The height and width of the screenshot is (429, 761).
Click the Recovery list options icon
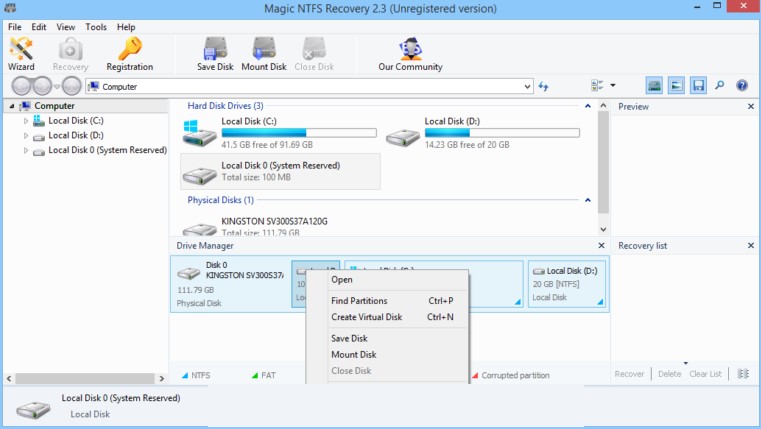tap(743, 374)
